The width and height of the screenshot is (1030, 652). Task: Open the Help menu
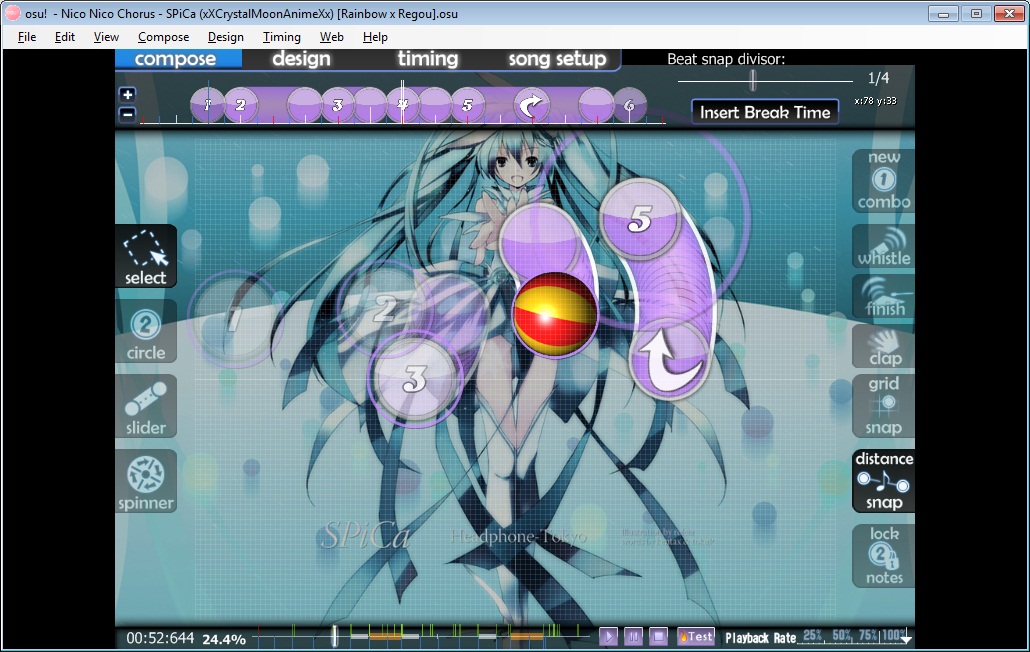pyautogui.click(x=375, y=37)
